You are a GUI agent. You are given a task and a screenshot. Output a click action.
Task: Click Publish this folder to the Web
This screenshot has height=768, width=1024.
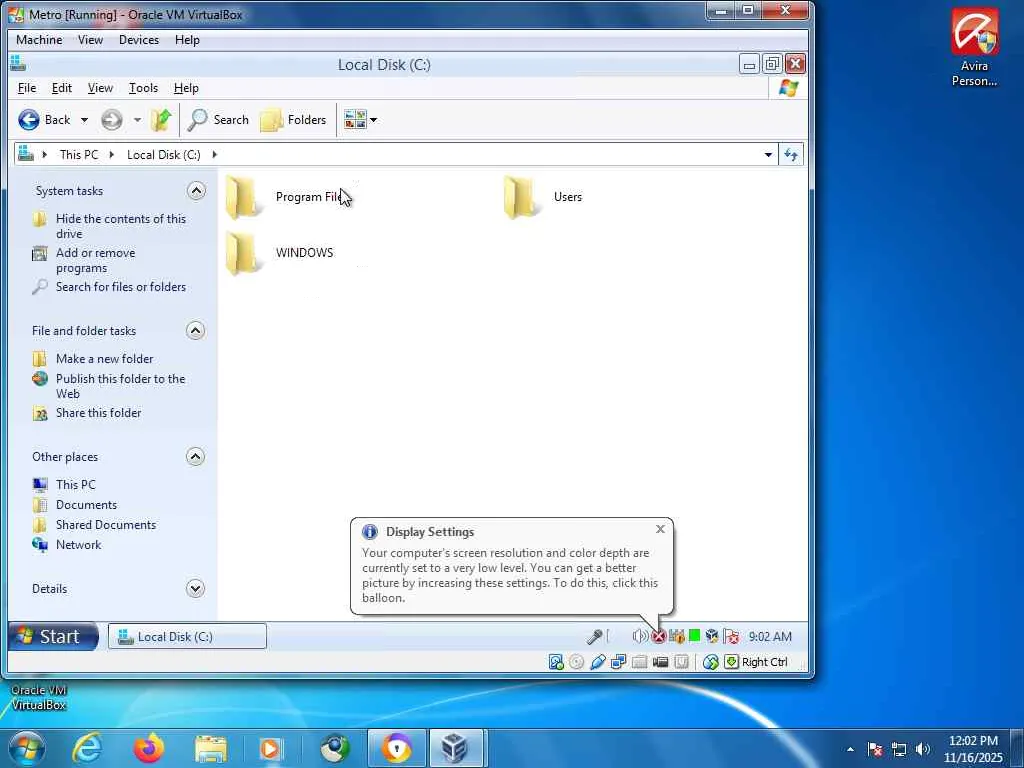click(121, 386)
